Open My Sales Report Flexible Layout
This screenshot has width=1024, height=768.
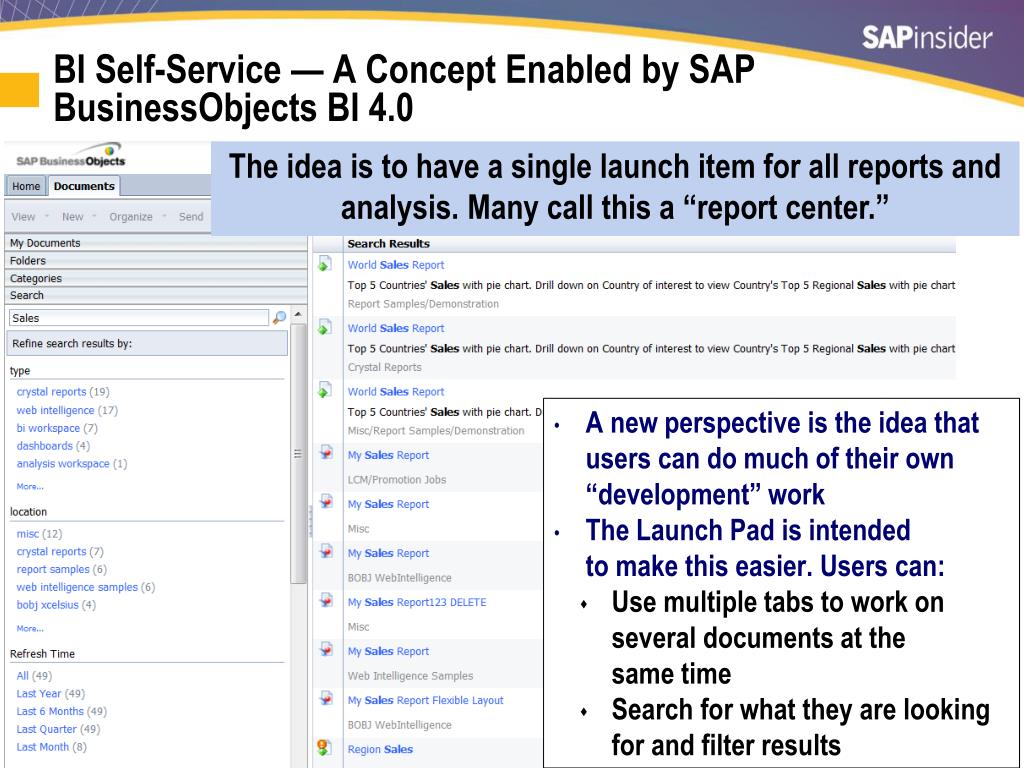425,699
